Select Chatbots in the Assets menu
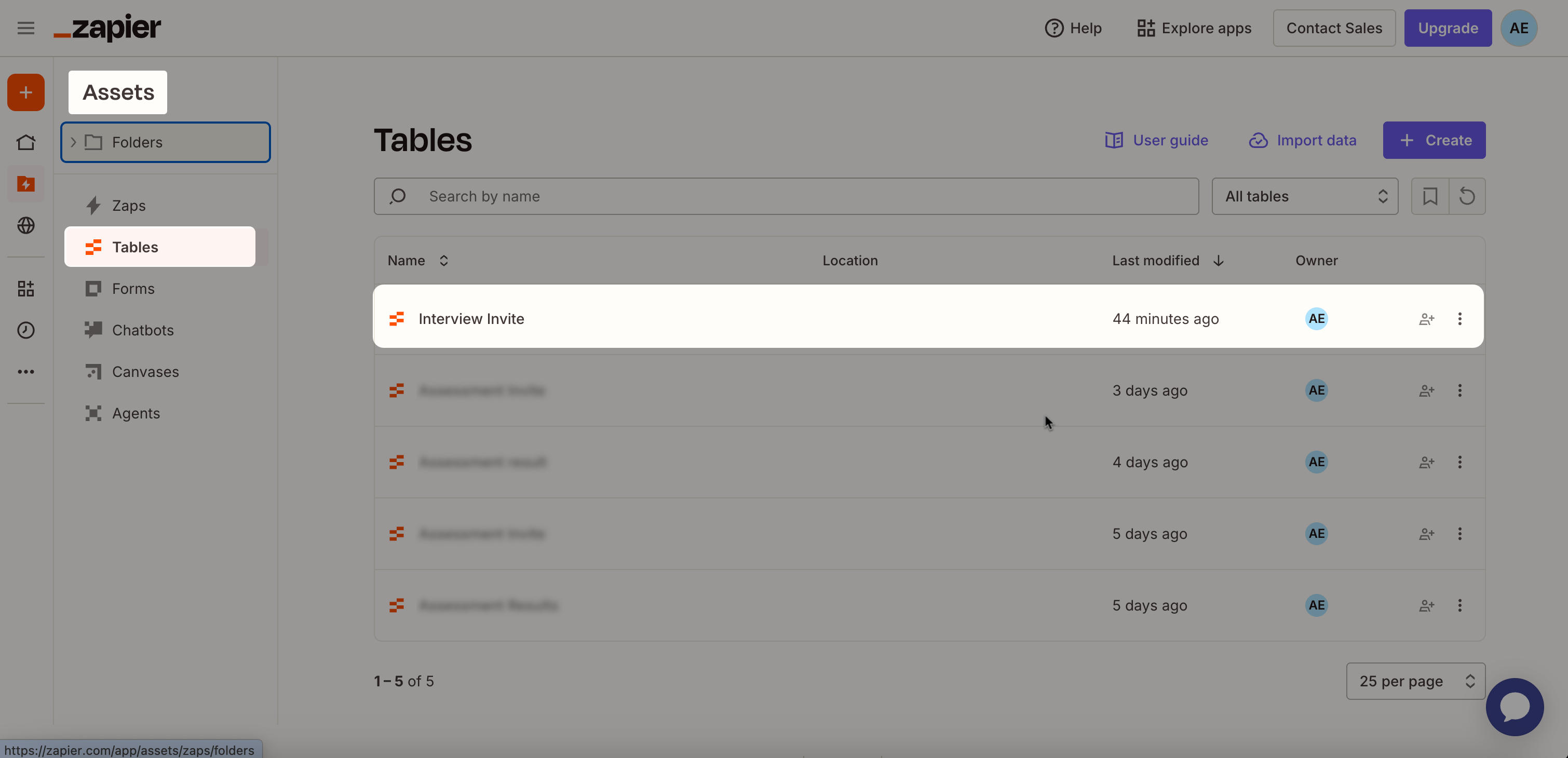Image resolution: width=1568 pixels, height=758 pixels. [142, 330]
